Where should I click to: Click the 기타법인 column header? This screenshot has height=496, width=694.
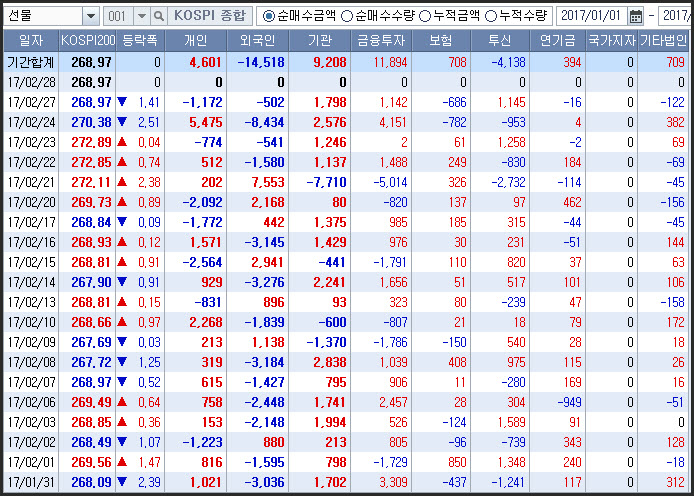(x=663, y=41)
